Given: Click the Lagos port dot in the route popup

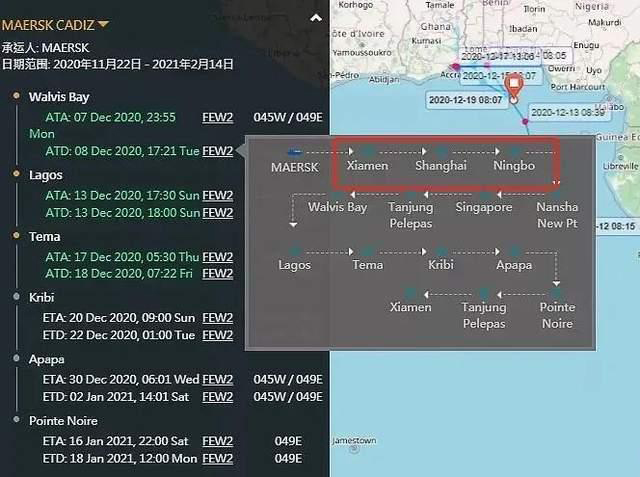Looking at the screenshot, I should (x=295, y=251).
